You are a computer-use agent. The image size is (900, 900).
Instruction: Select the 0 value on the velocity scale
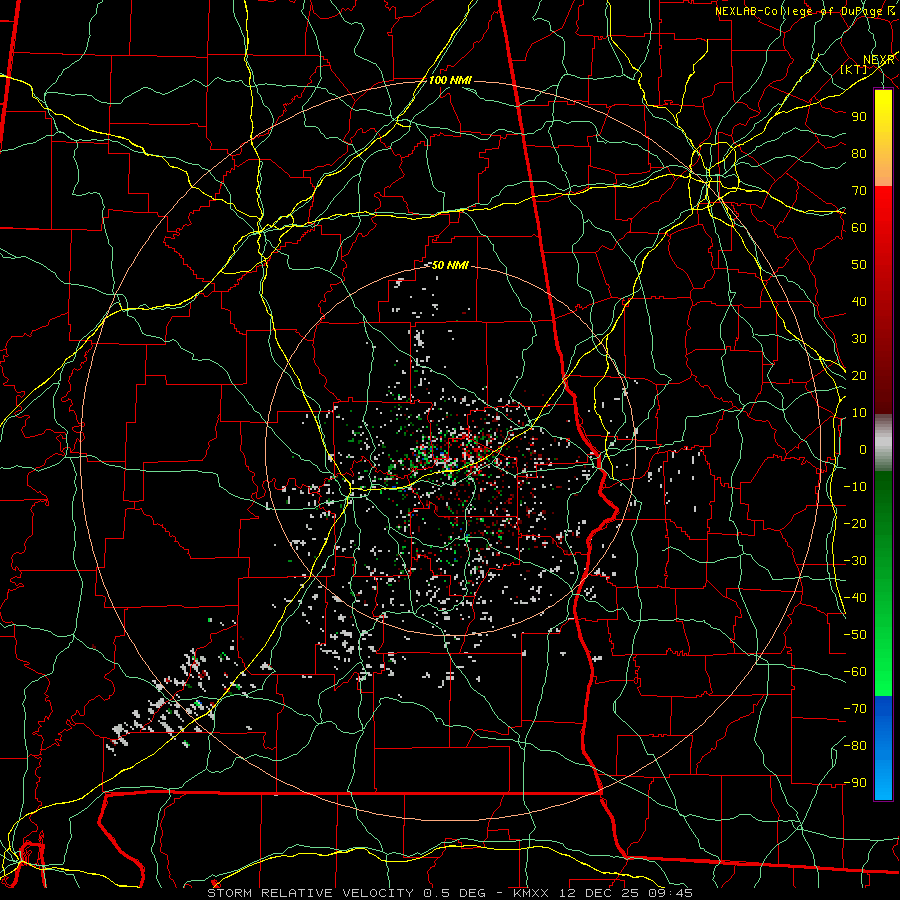(862, 449)
